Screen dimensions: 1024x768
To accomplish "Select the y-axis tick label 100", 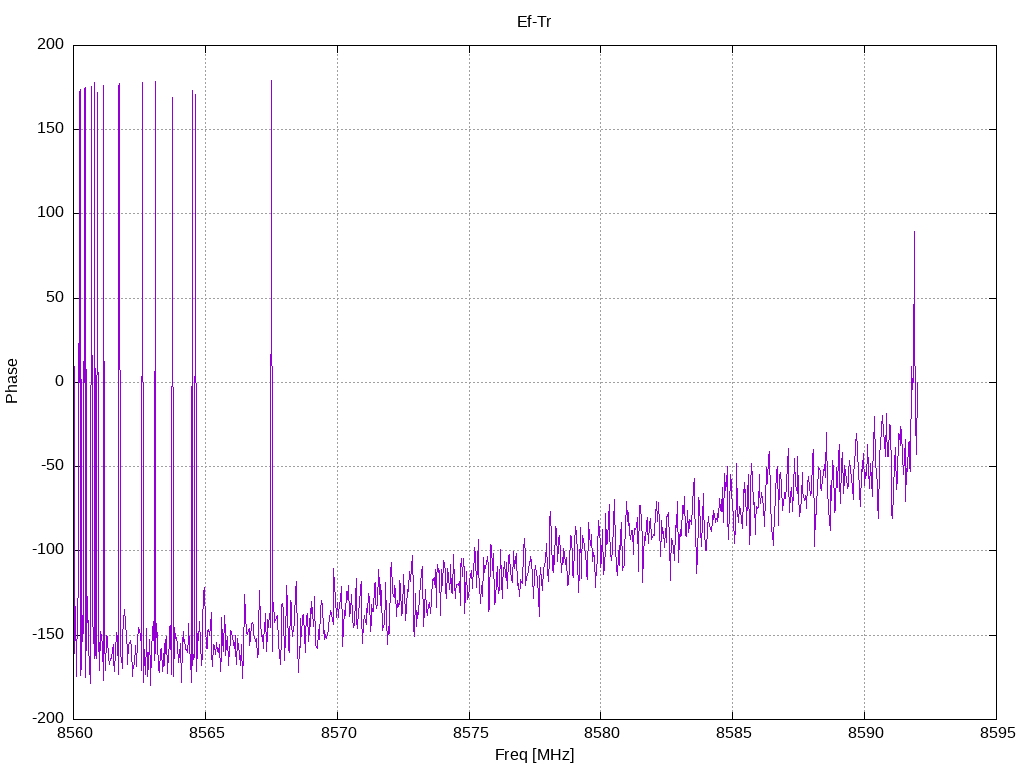I will (x=51, y=213).
